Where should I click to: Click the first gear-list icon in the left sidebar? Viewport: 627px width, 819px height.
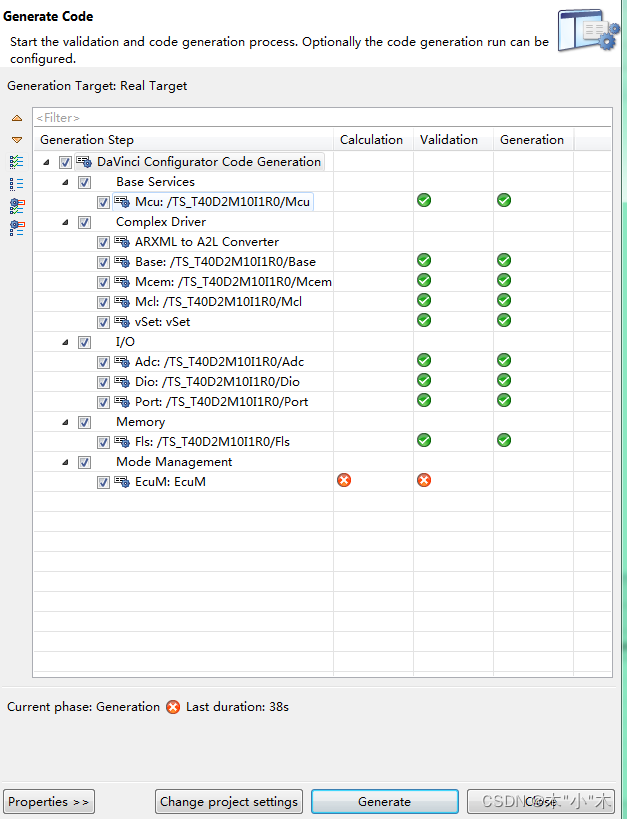click(17, 206)
